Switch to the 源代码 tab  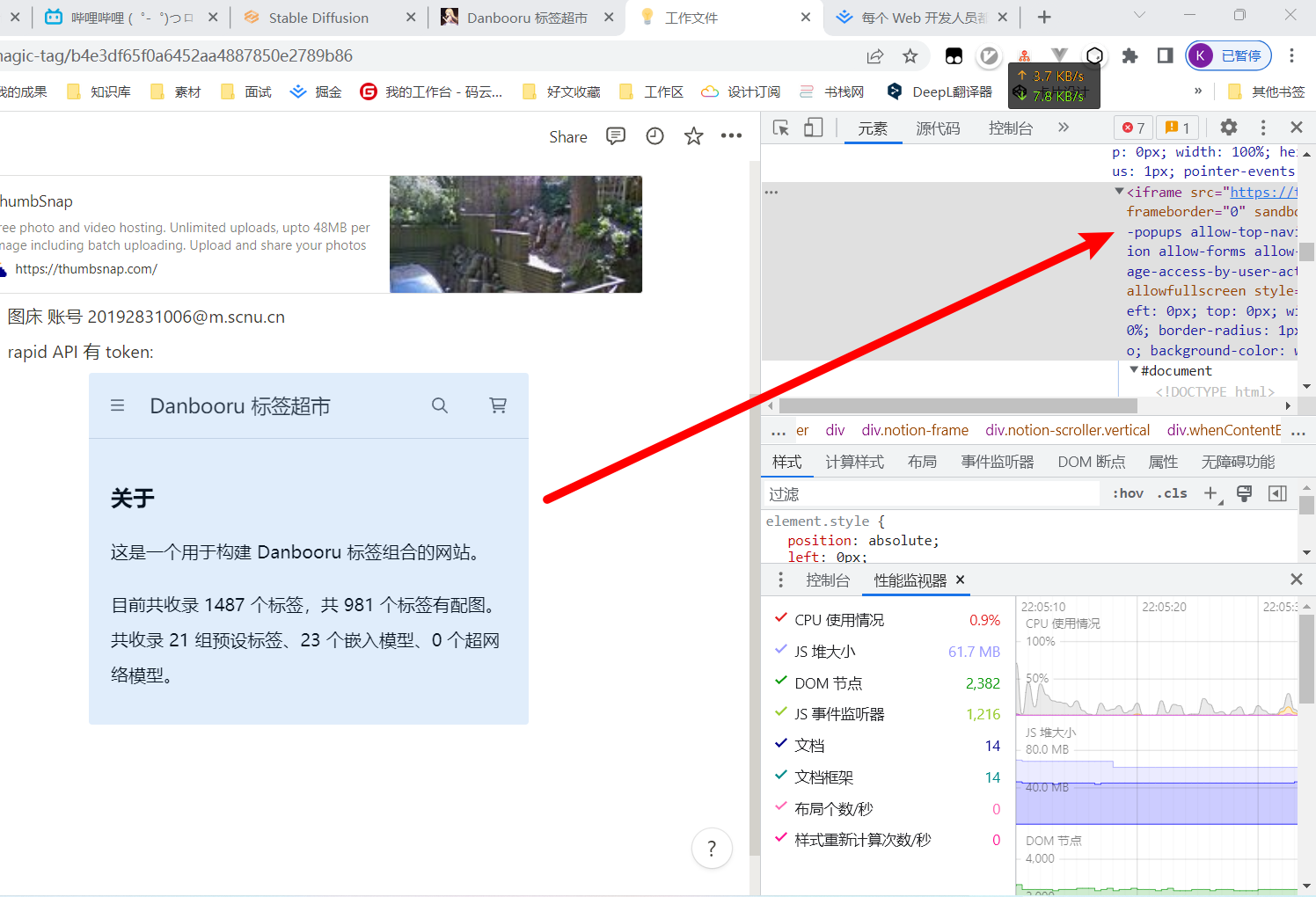tap(938, 128)
